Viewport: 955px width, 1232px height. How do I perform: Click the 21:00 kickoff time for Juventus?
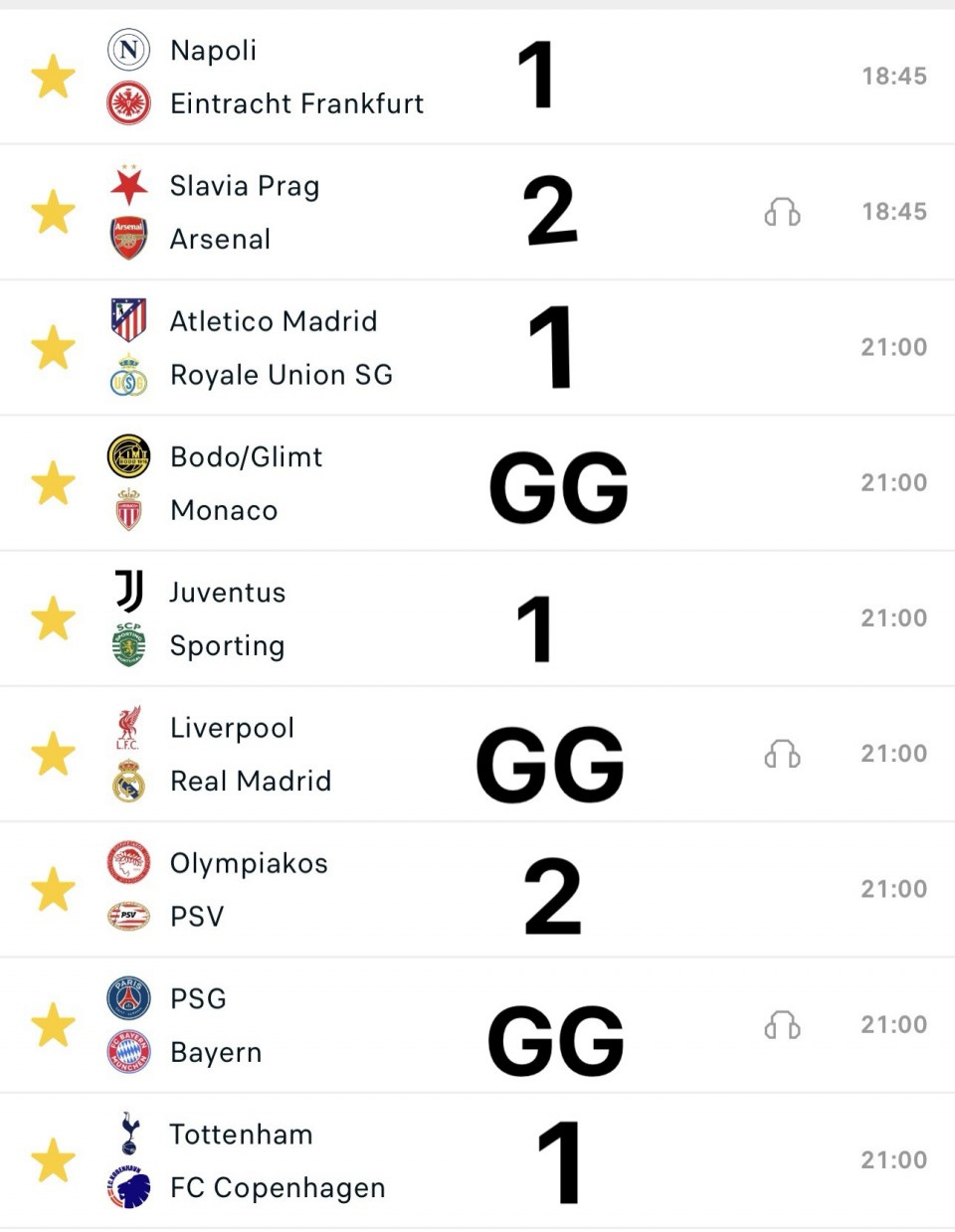893,618
